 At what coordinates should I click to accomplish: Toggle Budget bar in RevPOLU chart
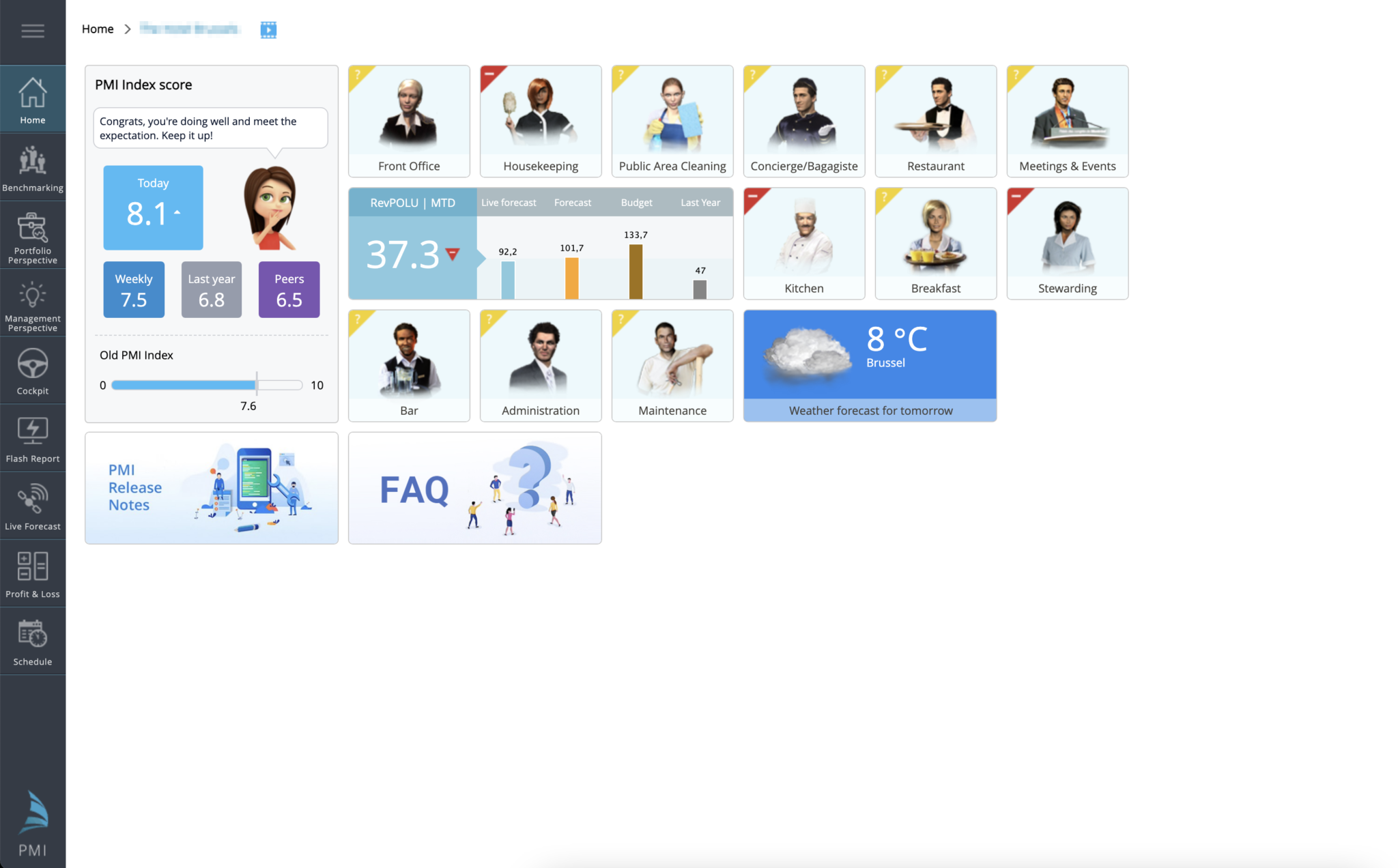click(636, 202)
